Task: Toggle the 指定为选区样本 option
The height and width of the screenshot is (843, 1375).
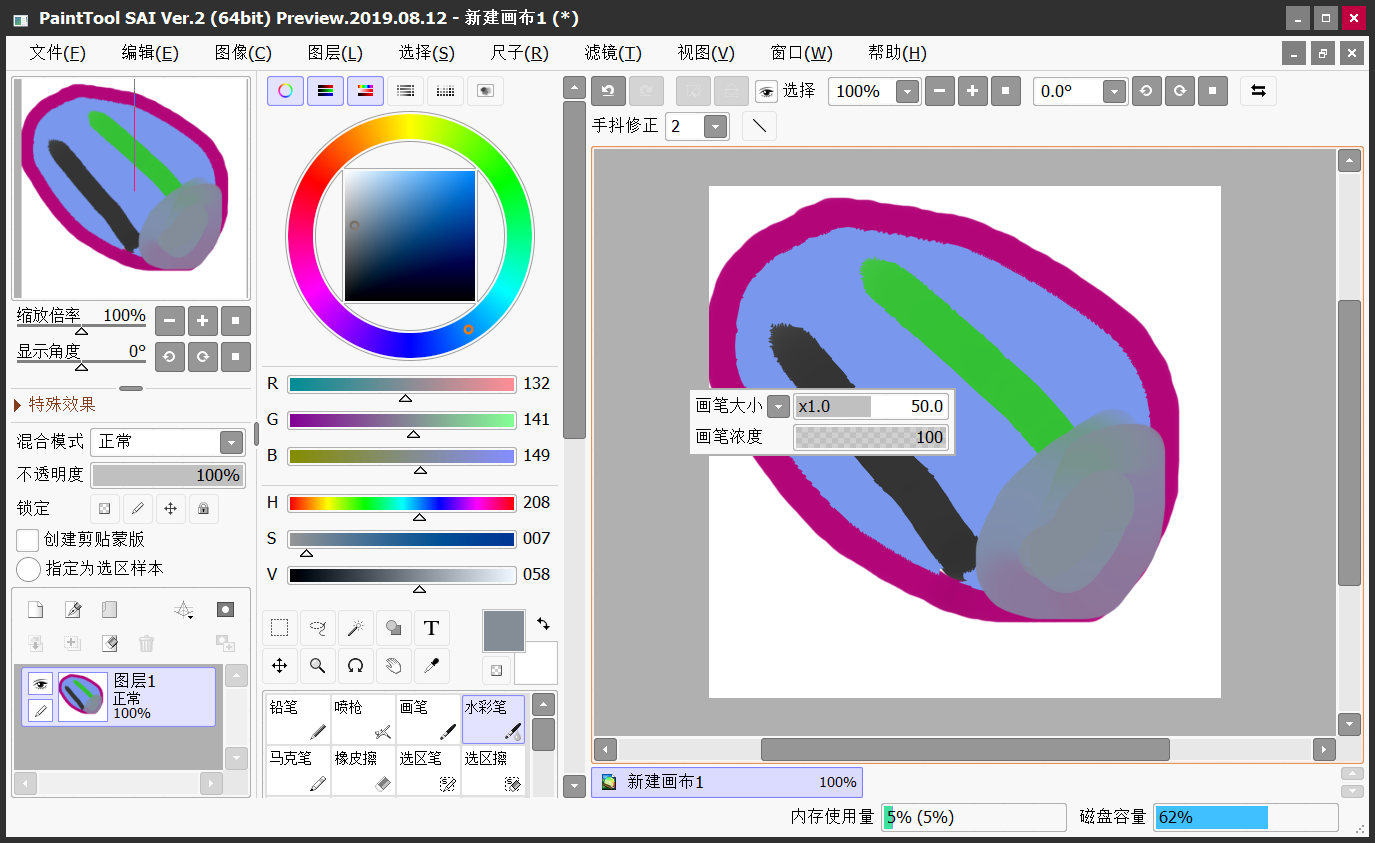Action: (28, 569)
